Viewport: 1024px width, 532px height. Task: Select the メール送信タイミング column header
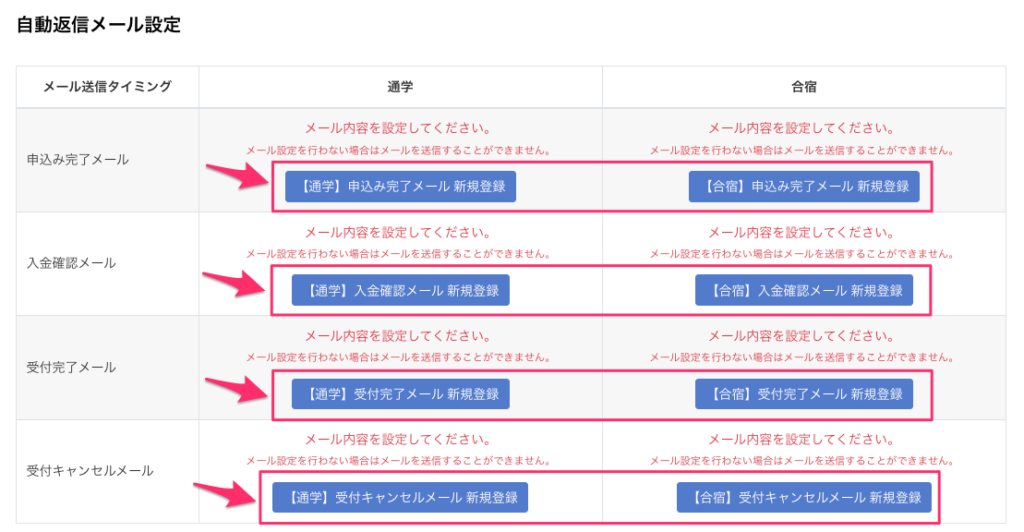[x=107, y=87]
